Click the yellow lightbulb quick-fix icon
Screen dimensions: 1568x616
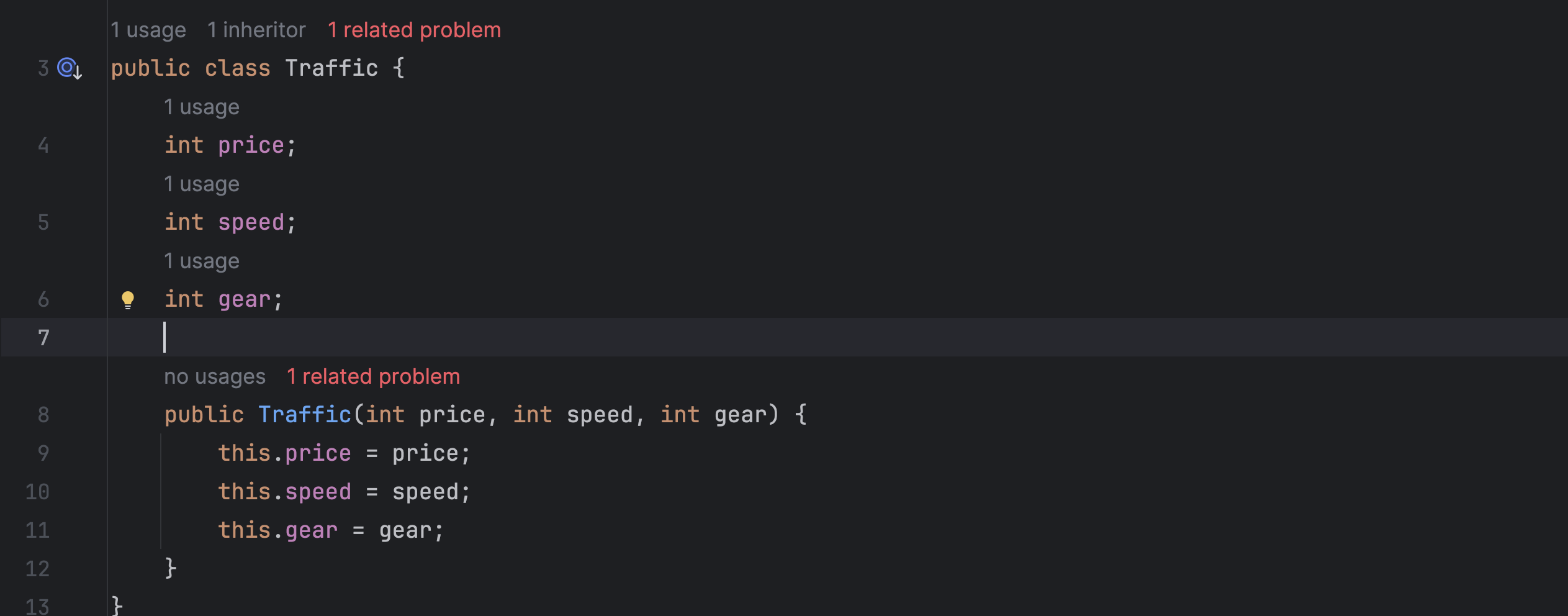click(128, 300)
